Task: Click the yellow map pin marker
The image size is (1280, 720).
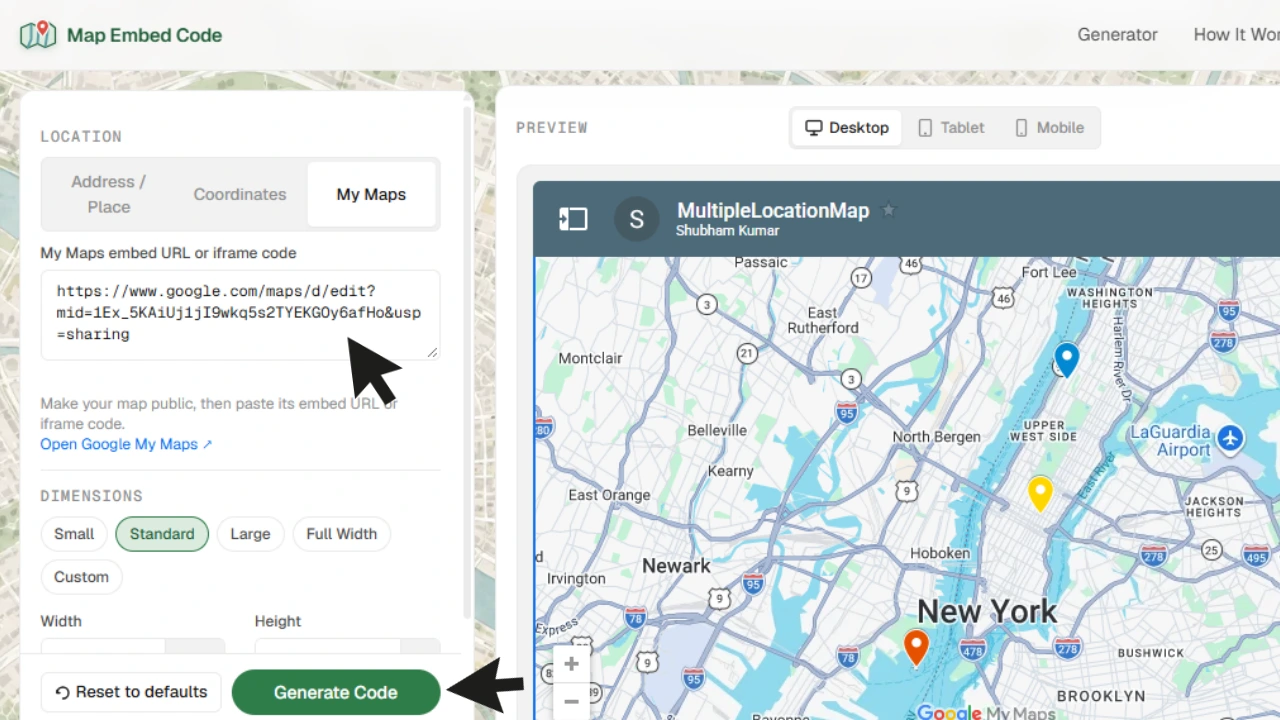Action: (1040, 493)
